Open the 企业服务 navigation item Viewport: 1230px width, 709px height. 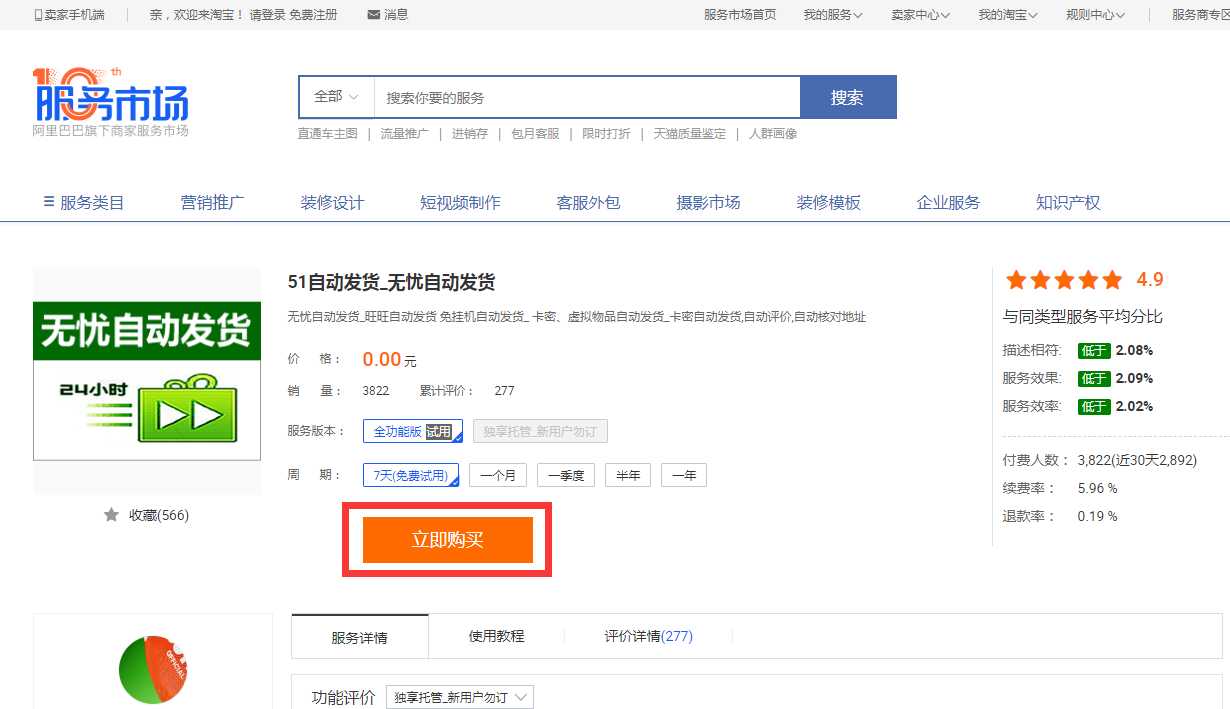point(948,202)
